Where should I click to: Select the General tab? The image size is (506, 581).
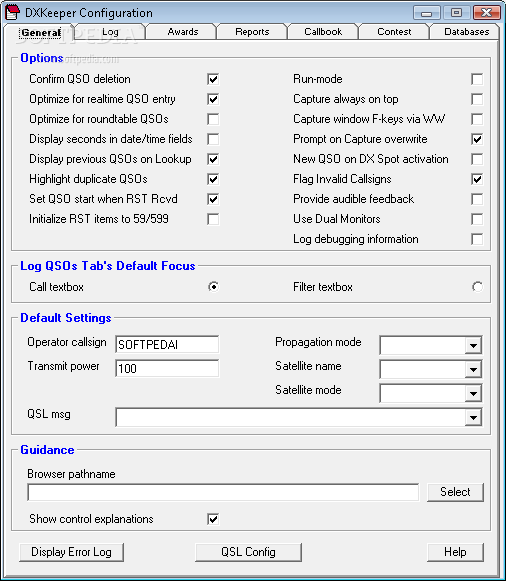[x=40, y=32]
